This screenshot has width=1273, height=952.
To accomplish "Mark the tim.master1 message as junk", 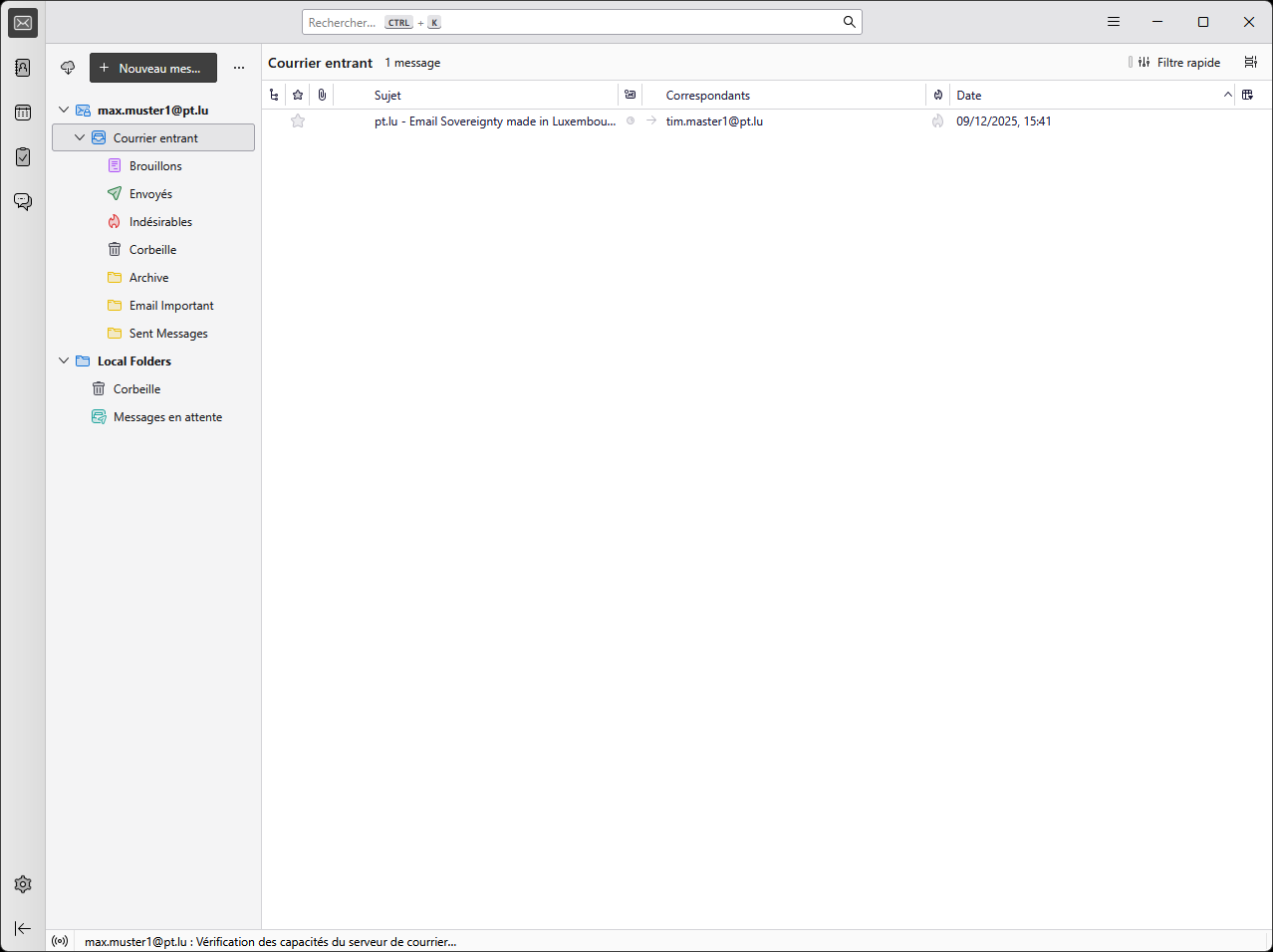I will (x=937, y=121).
